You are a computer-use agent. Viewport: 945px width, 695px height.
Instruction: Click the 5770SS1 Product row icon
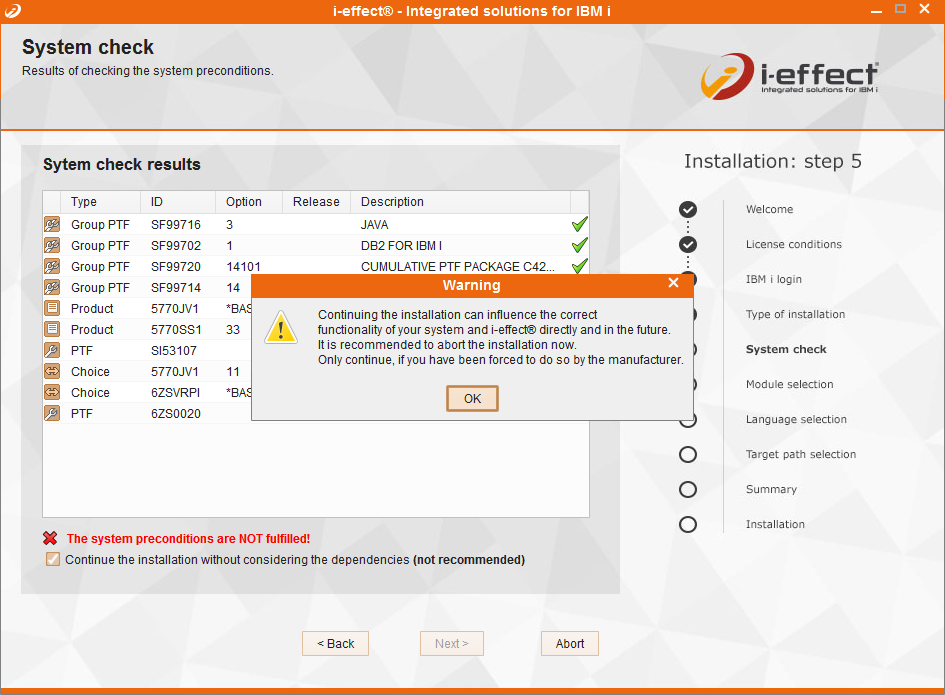52,330
